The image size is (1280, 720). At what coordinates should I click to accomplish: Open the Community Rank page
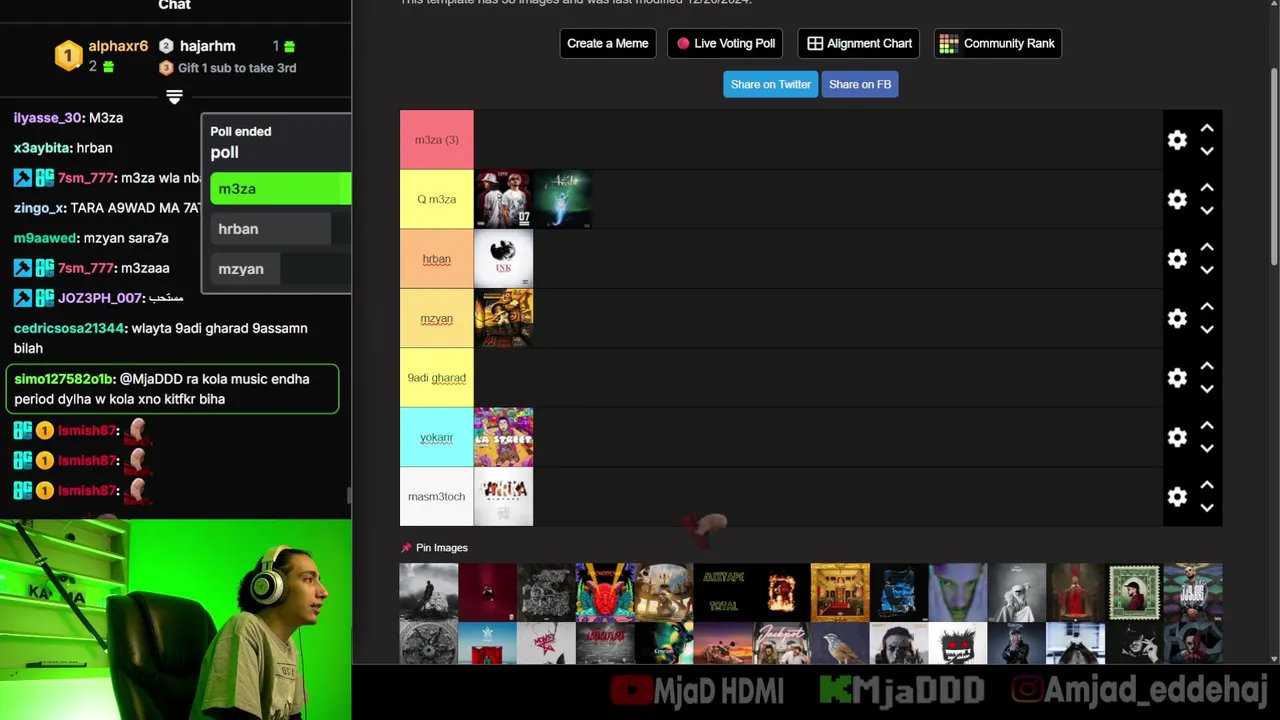[x=998, y=43]
